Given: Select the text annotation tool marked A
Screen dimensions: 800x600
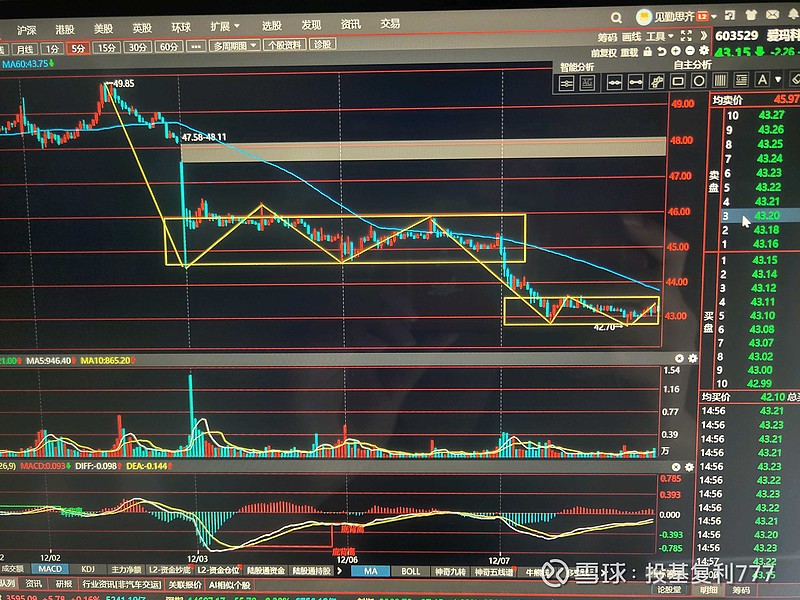Looking at the screenshot, I should pyautogui.click(x=762, y=80).
